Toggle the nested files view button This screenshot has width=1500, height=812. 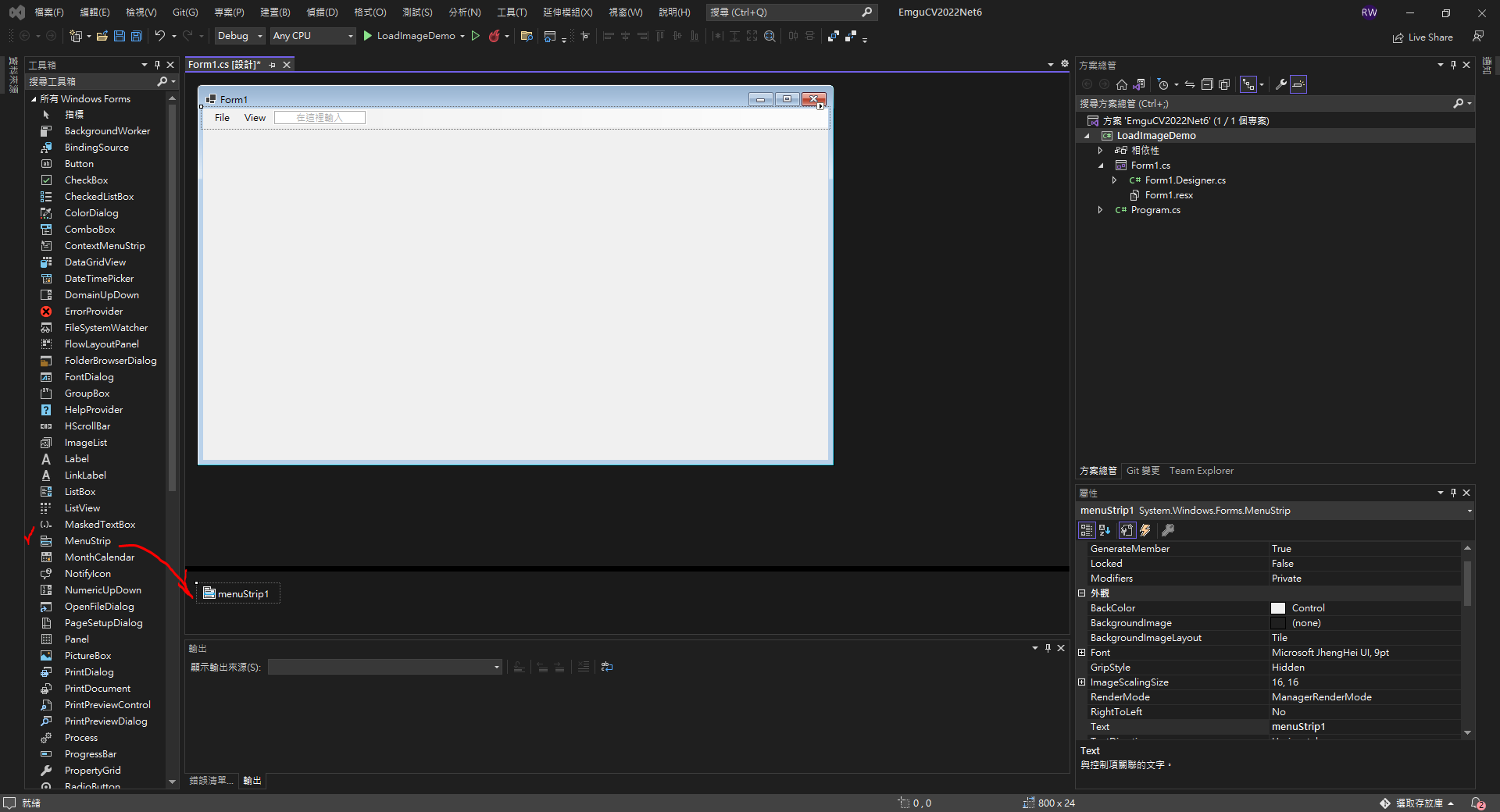(1249, 84)
